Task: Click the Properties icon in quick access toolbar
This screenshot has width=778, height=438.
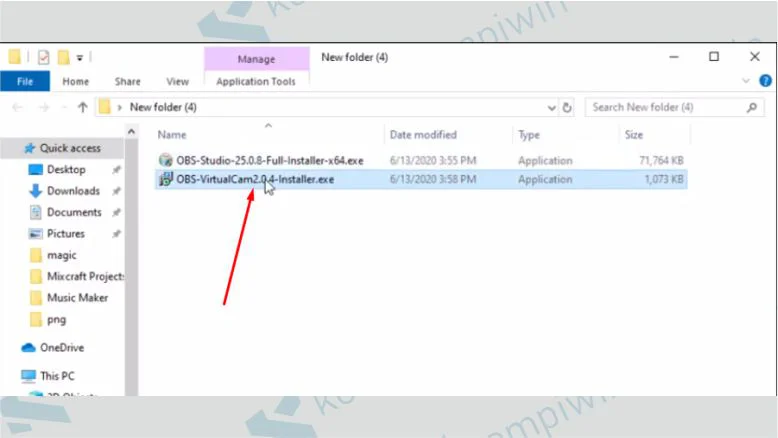Action: click(44, 57)
